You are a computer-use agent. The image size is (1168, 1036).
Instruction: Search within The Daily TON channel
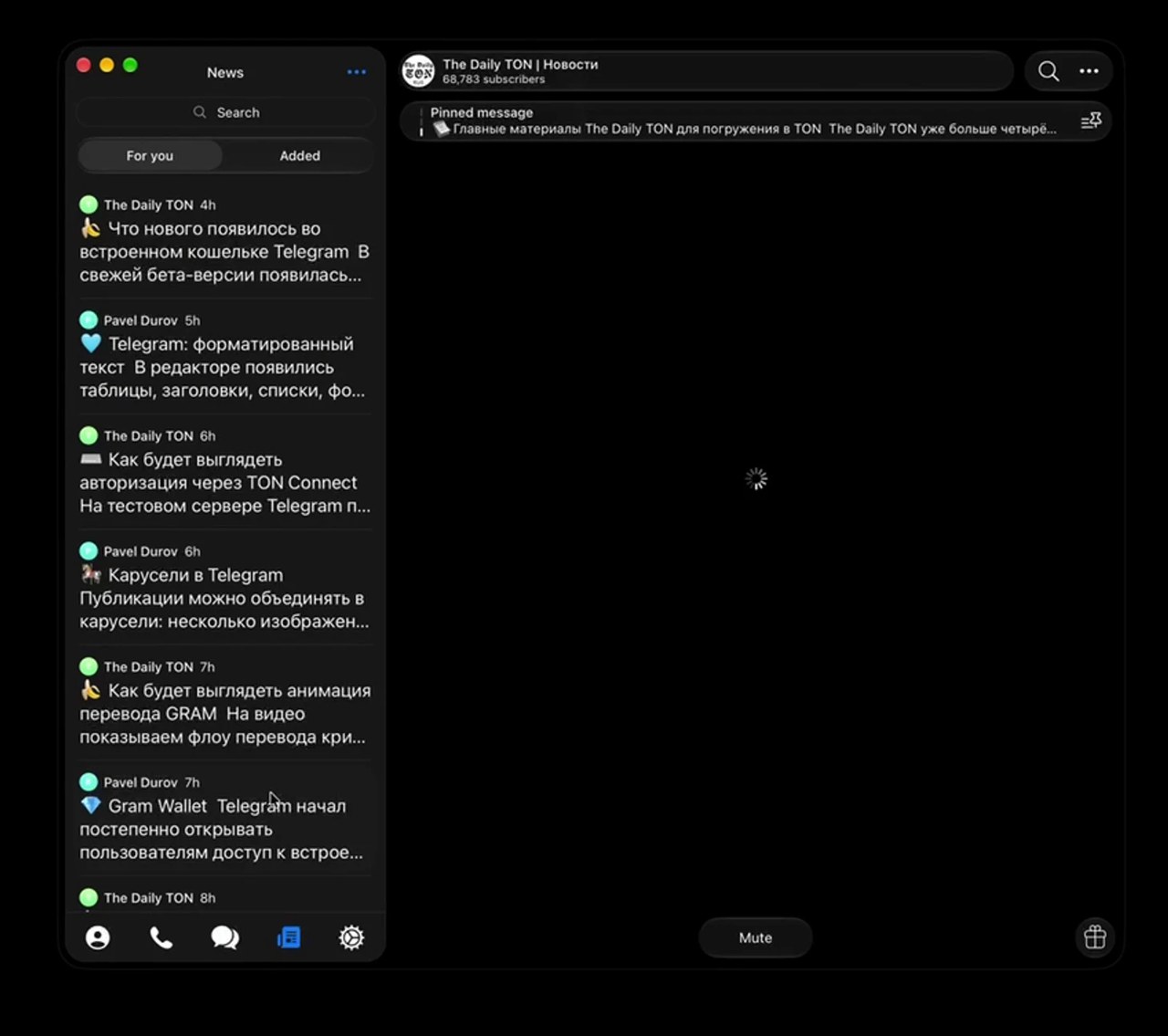[1048, 71]
